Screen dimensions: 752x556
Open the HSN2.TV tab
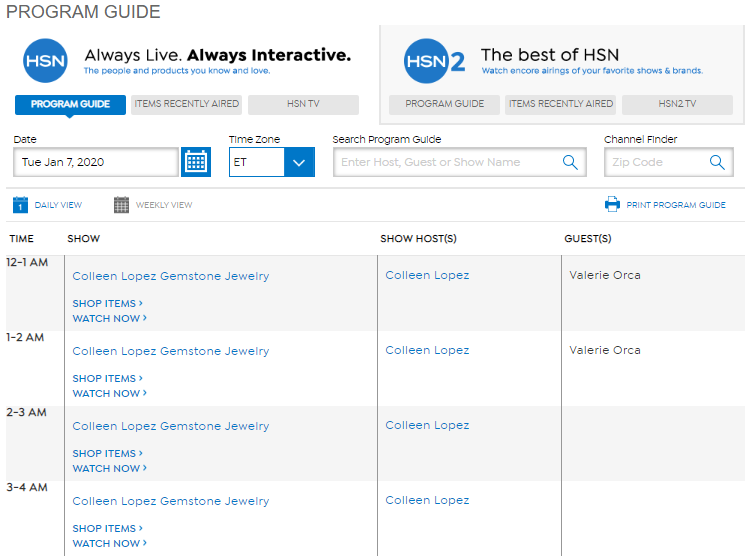(677, 105)
